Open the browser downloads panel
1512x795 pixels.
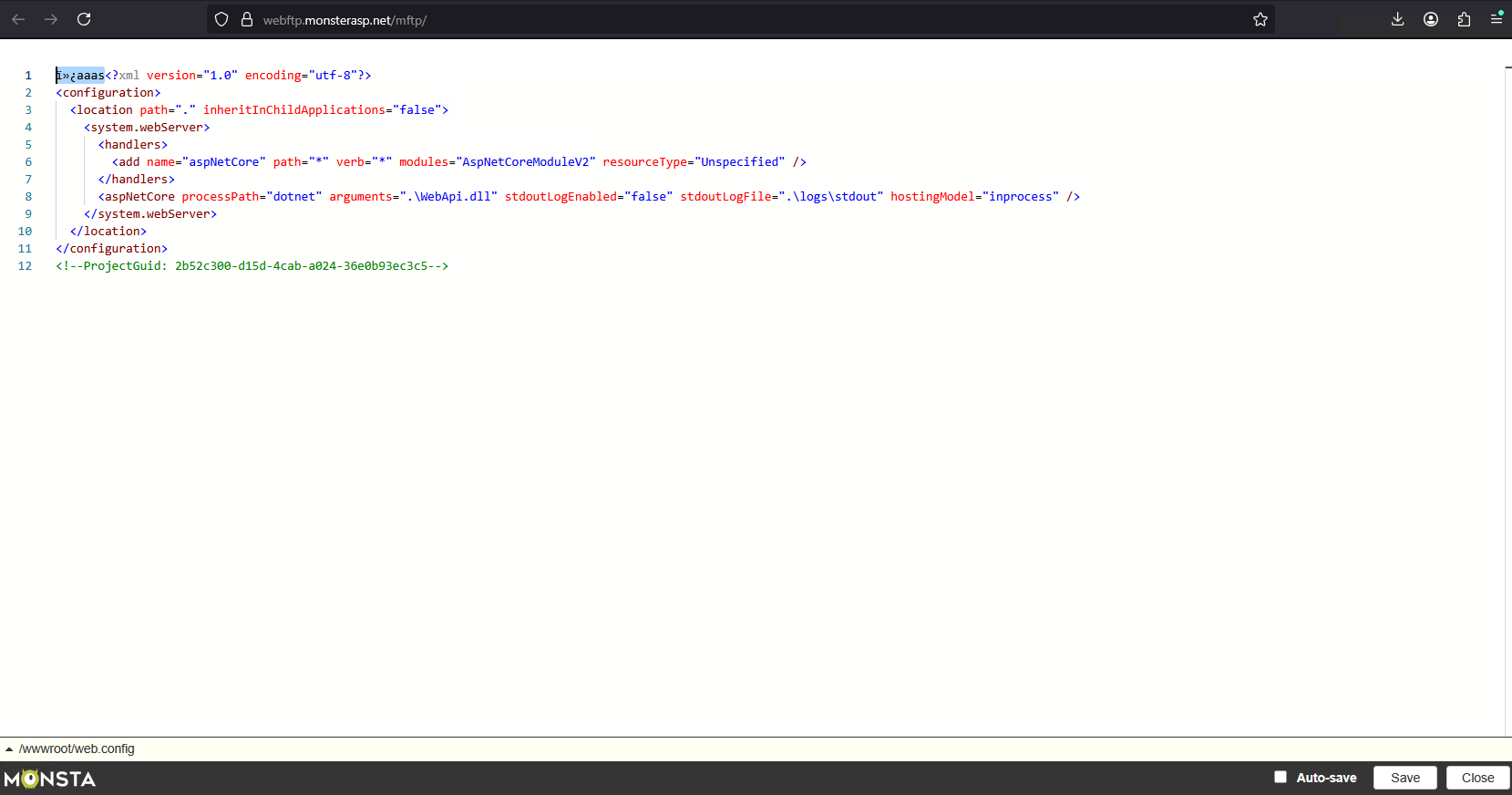[x=1397, y=19]
